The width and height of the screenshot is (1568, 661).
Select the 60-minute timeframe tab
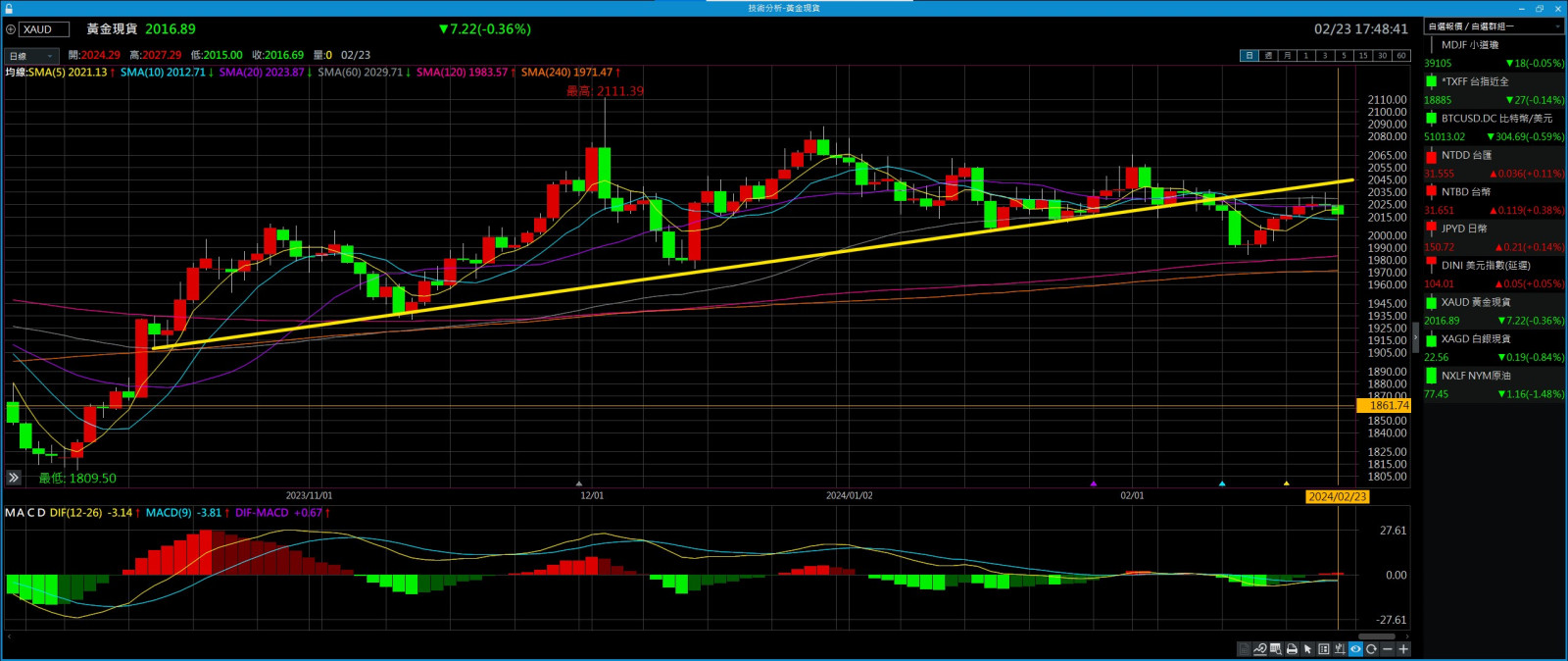[x=1400, y=56]
